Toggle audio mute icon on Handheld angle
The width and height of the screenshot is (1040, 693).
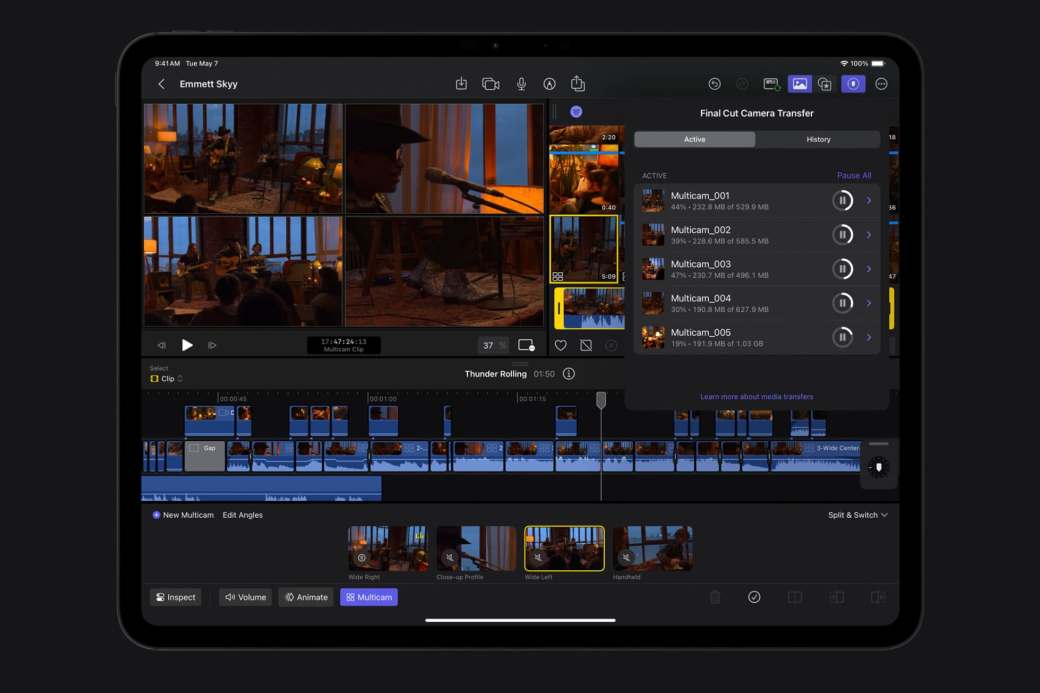click(x=626, y=558)
